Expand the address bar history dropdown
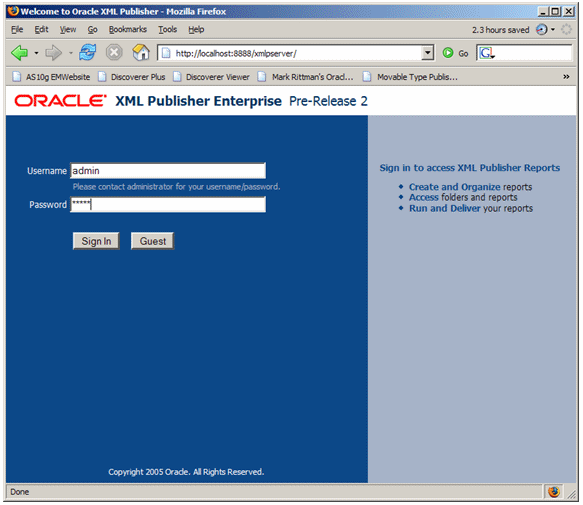Viewport: 583px width, 505px height. coord(428,53)
